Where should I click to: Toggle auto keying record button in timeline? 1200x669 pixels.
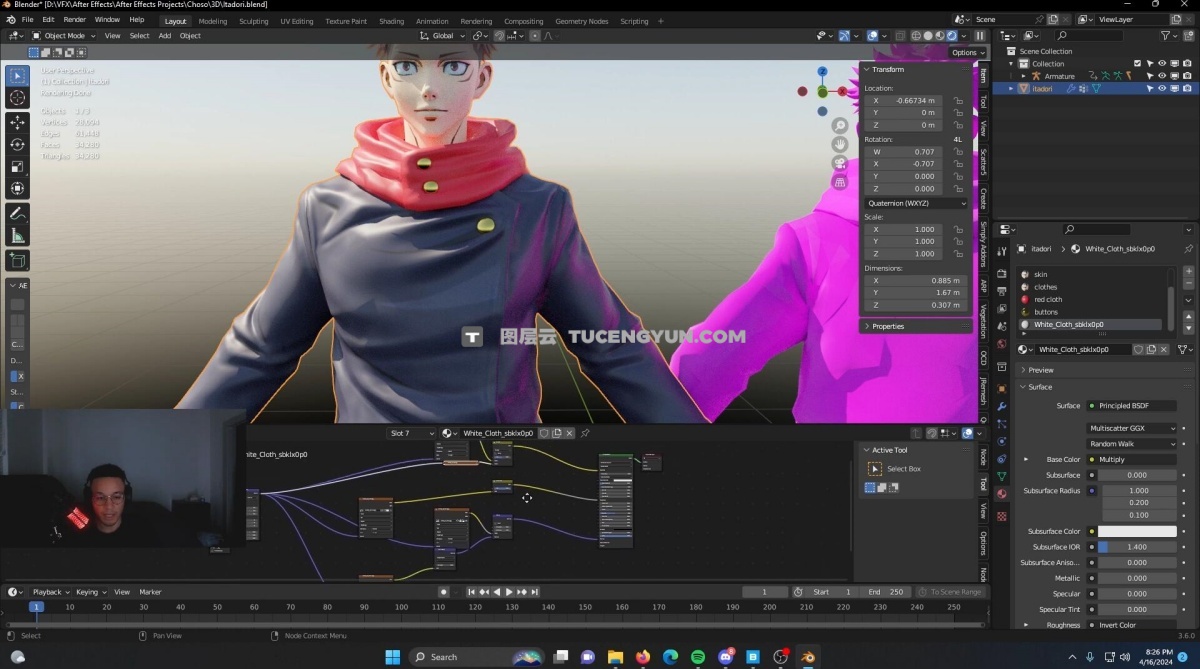click(444, 592)
